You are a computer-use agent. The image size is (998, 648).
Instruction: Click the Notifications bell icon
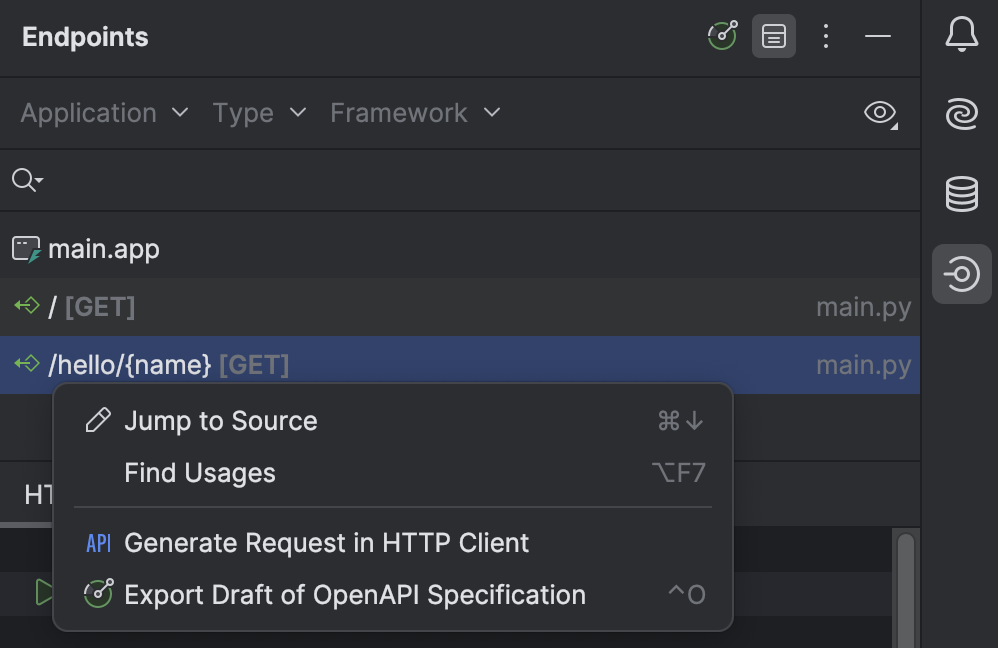(x=961, y=33)
